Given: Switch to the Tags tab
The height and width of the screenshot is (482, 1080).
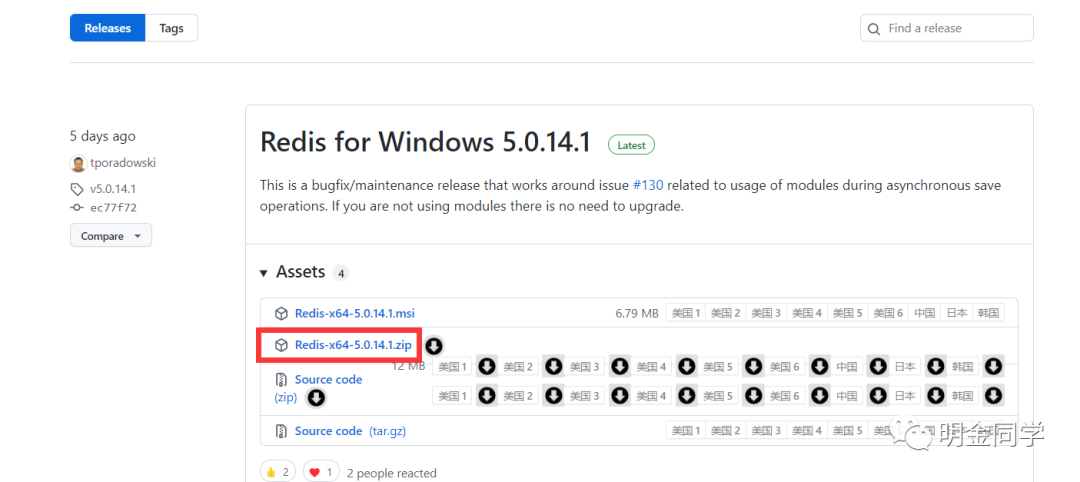Looking at the screenshot, I should [x=171, y=28].
